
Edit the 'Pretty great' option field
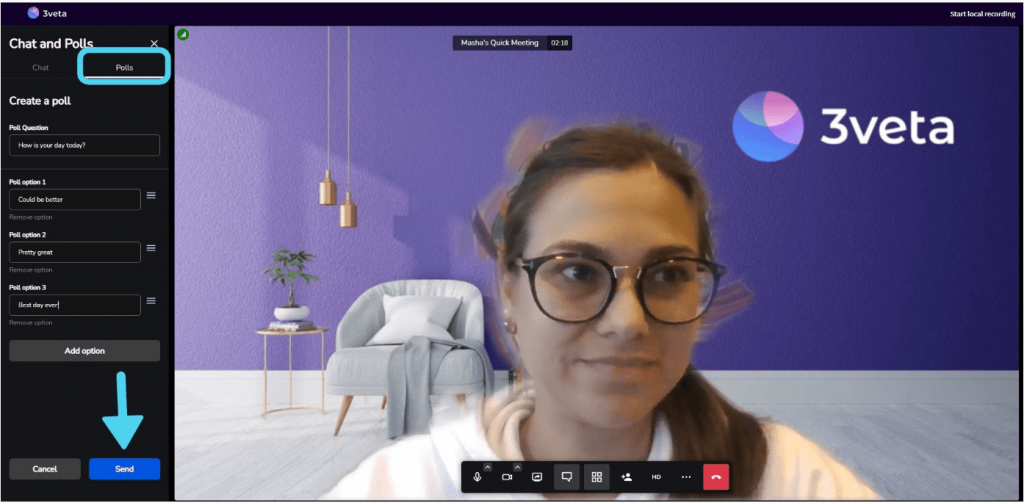coord(74,252)
